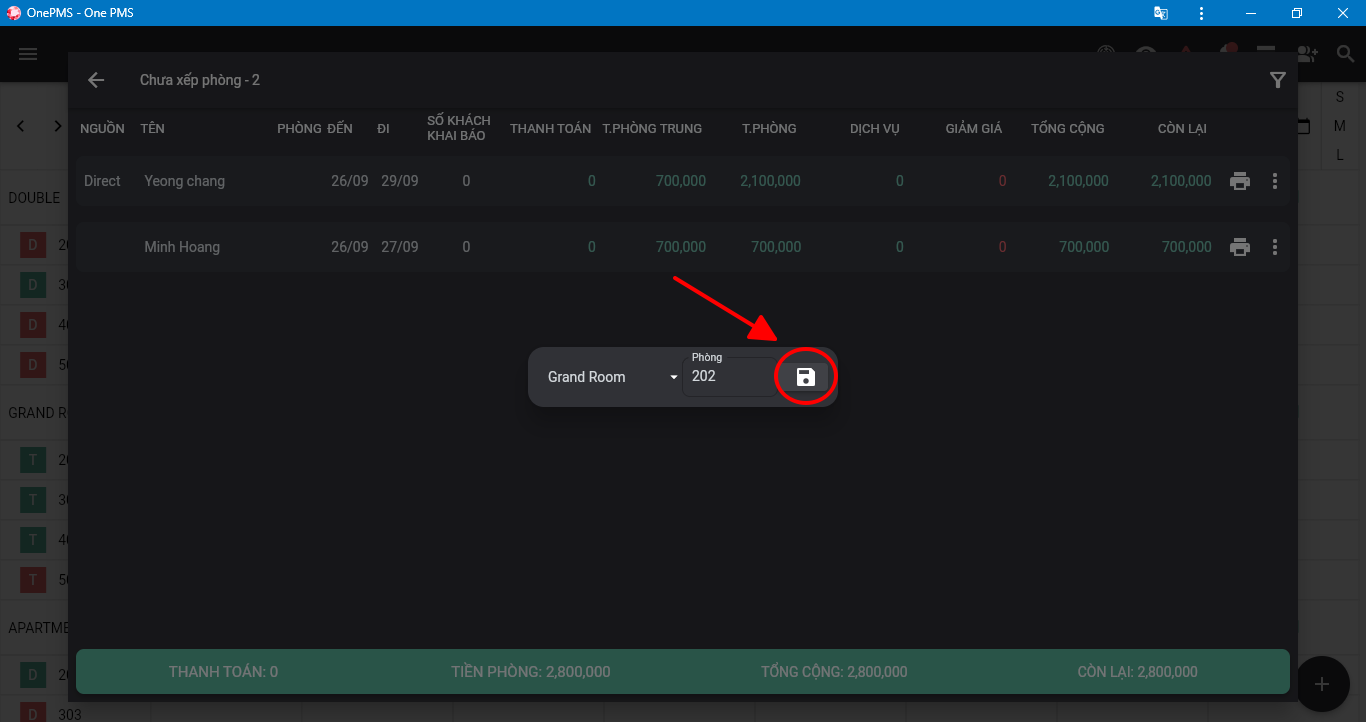Click the DỊCH VỤ column header
Viewport: 1366px width, 722px height.
(x=874, y=128)
